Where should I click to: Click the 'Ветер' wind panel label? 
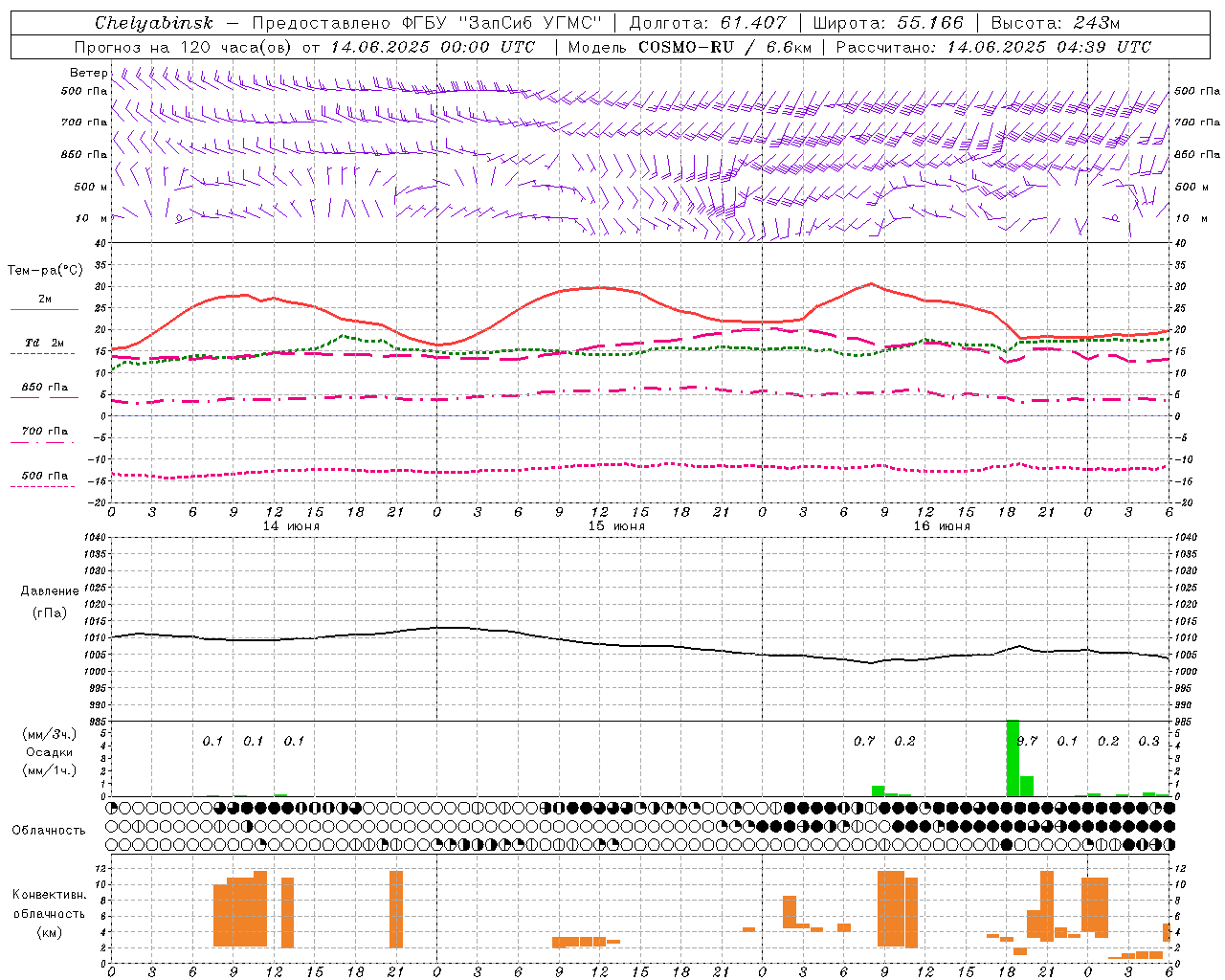click(88, 73)
